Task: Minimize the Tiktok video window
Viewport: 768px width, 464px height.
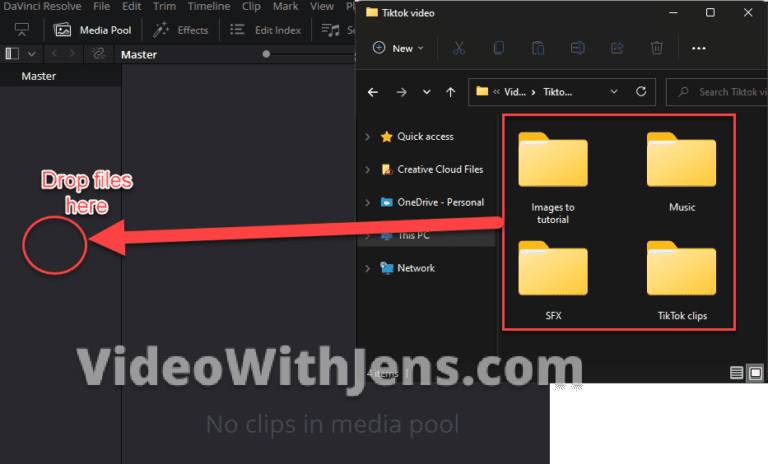Action: 673,12
